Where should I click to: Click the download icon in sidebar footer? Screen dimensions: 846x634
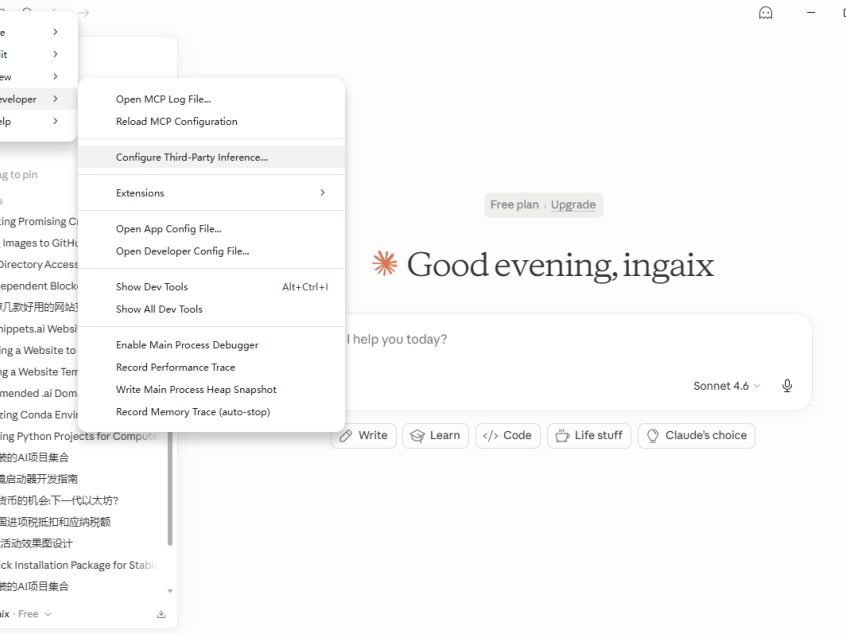(x=161, y=614)
